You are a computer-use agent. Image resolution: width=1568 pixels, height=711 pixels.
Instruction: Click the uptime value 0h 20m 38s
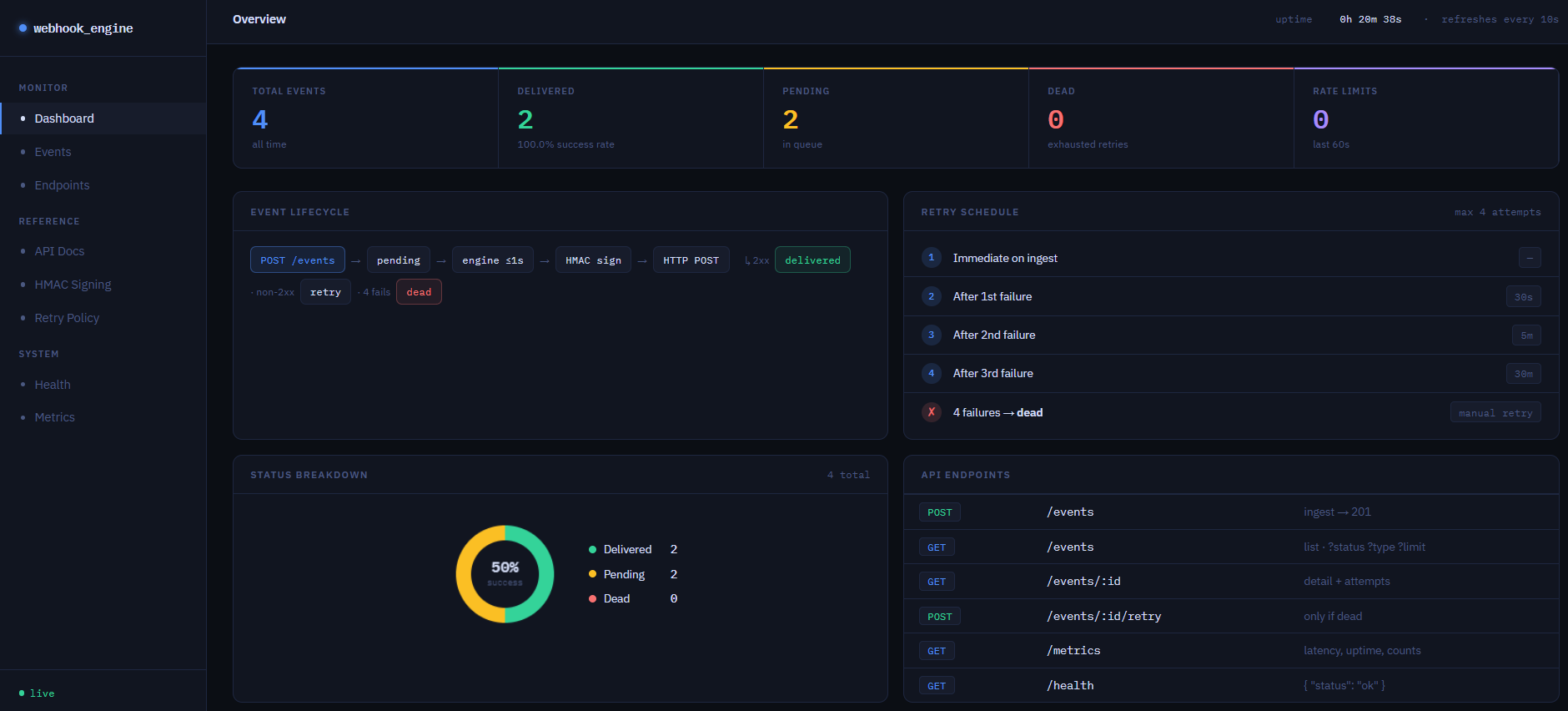click(1370, 19)
